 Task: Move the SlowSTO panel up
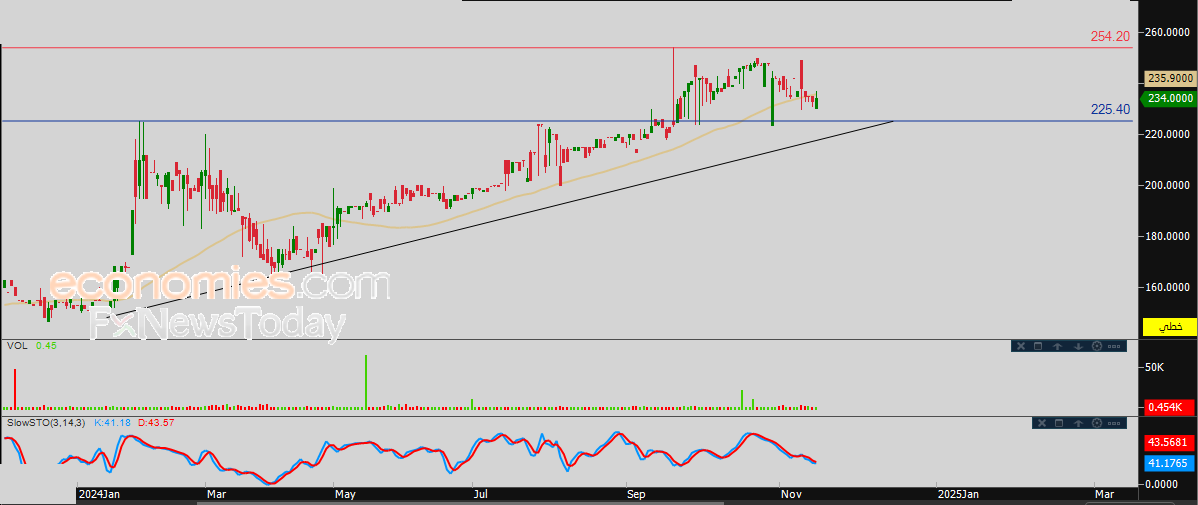click(x=1078, y=423)
